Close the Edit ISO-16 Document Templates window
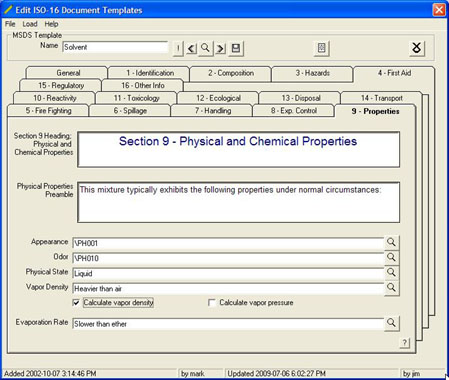 click(439, 10)
